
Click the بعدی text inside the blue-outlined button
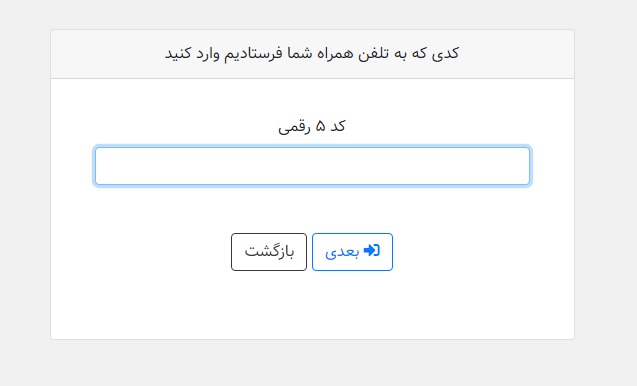(342, 252)
